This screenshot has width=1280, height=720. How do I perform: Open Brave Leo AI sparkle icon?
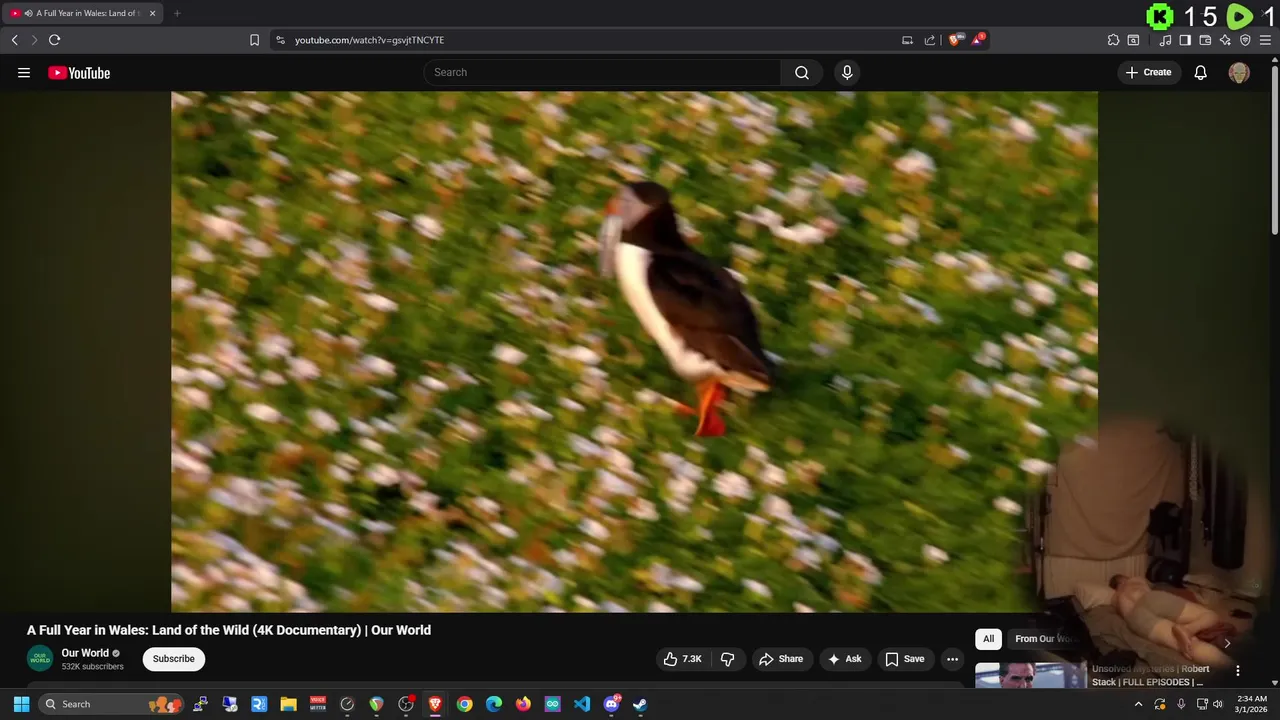coord(1225,40)
